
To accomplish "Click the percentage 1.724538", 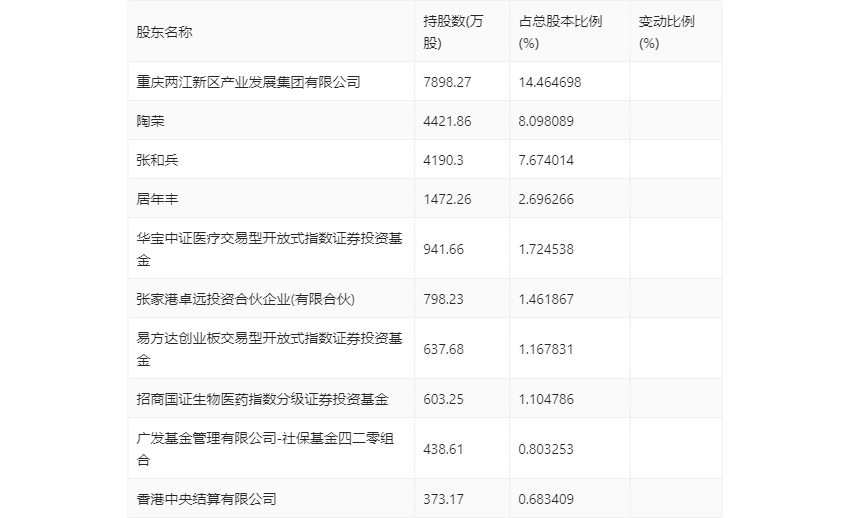I will 546,249.
